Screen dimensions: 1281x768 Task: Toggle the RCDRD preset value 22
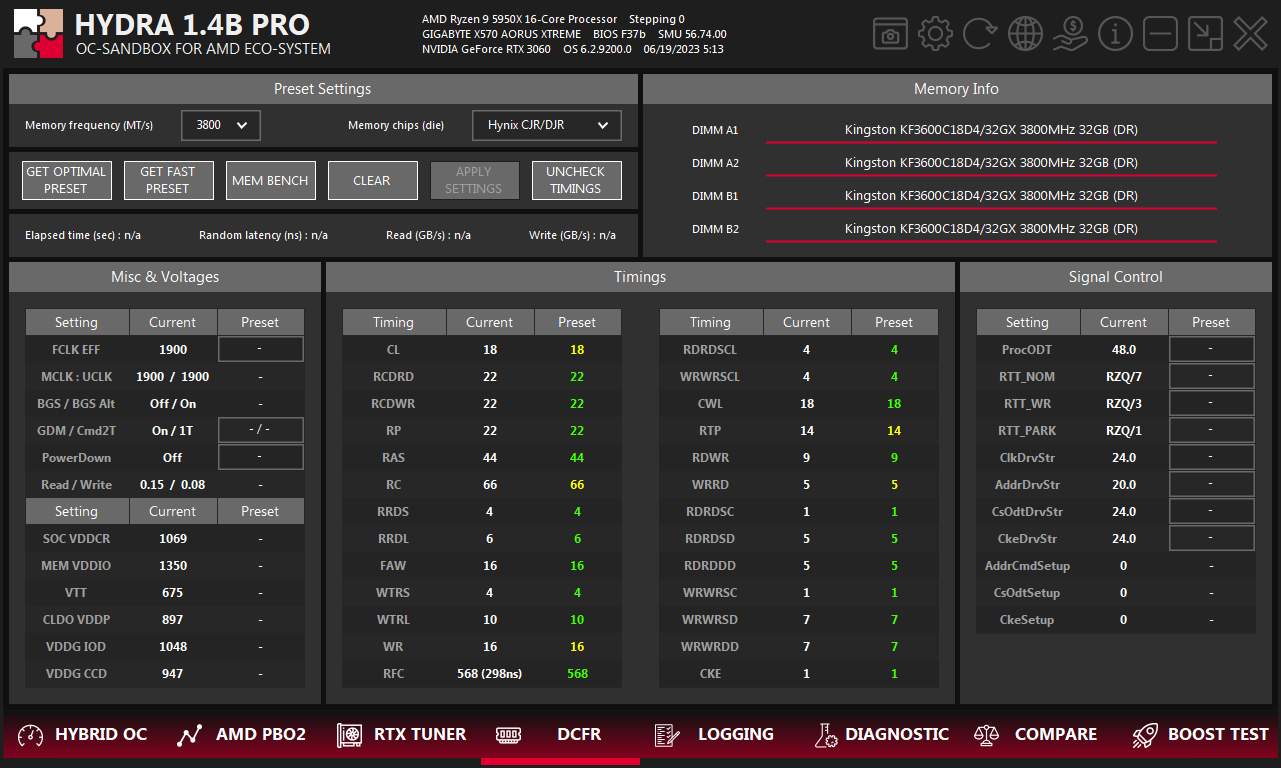pyautogui.click(x=577, y=377)
